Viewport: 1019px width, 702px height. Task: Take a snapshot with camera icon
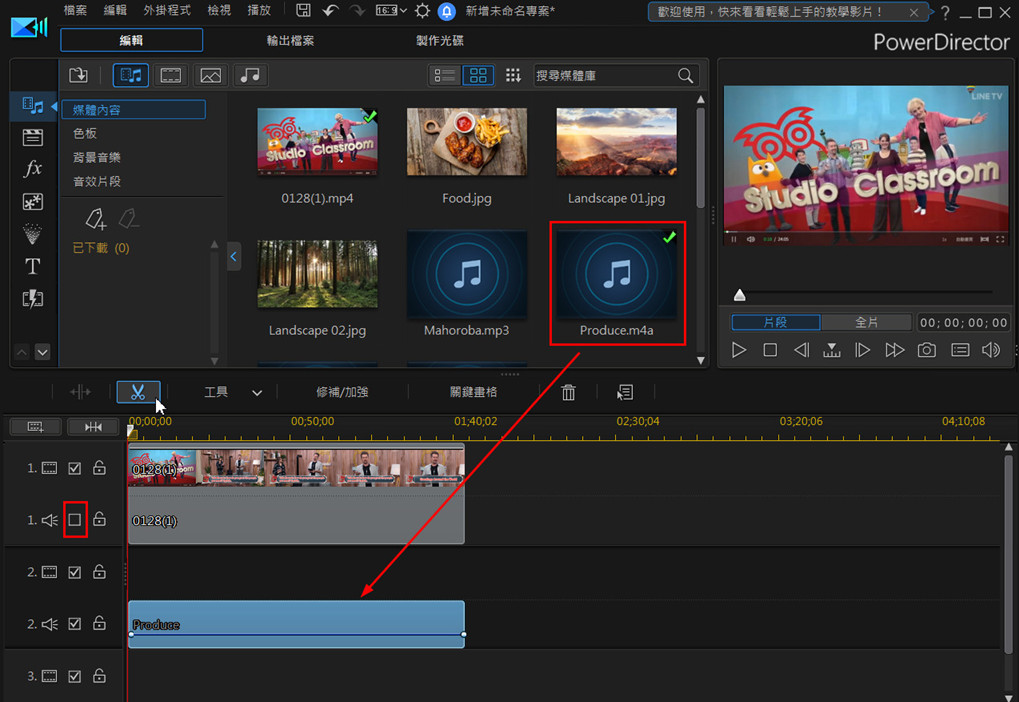click(927, 350)
